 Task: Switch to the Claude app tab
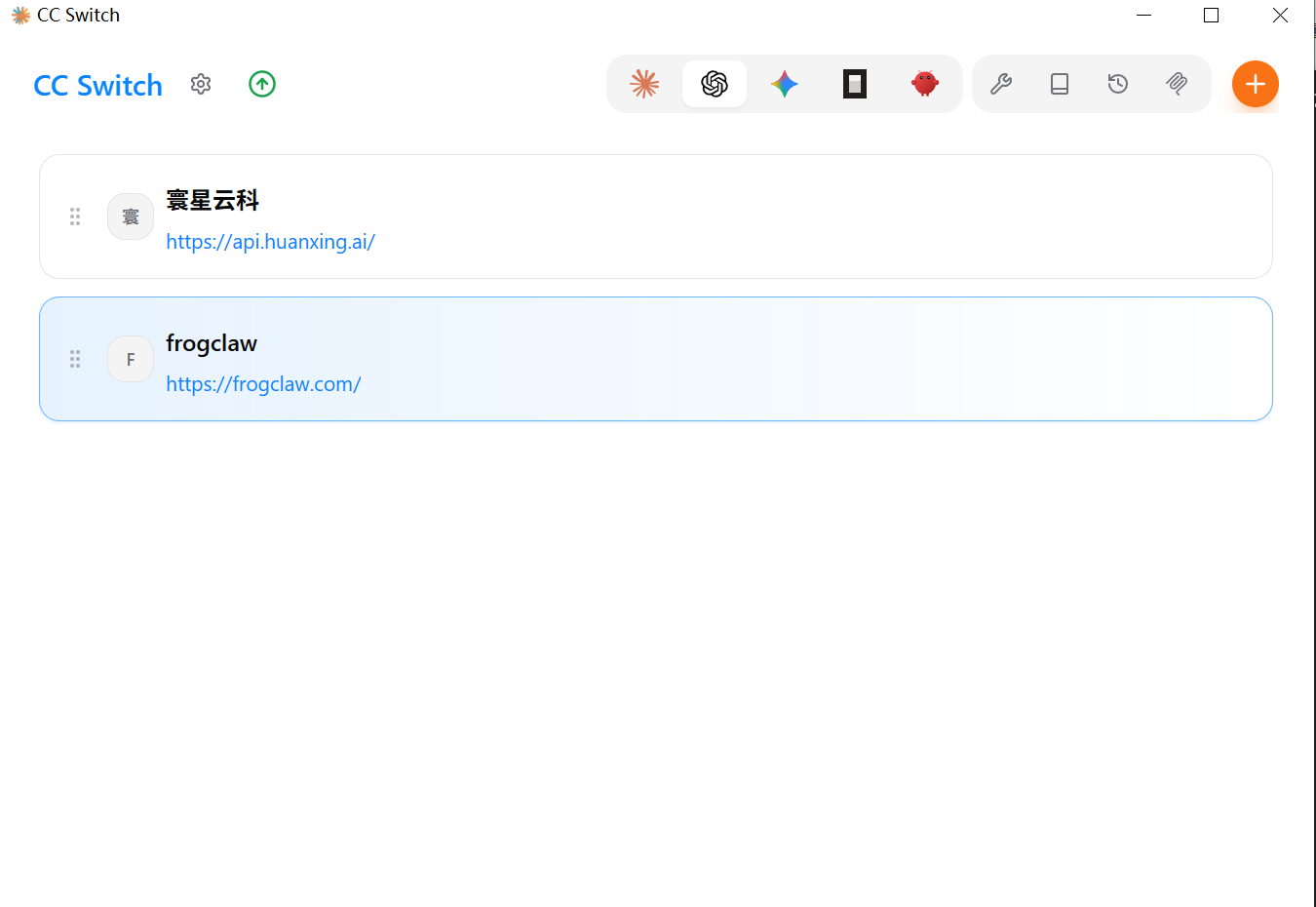[644, 84]
